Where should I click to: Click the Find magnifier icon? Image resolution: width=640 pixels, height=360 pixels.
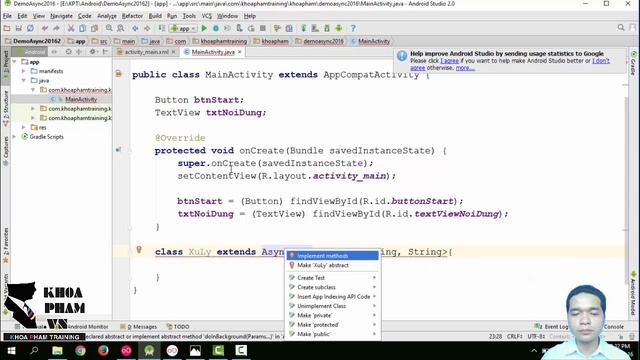coord(109,28)
